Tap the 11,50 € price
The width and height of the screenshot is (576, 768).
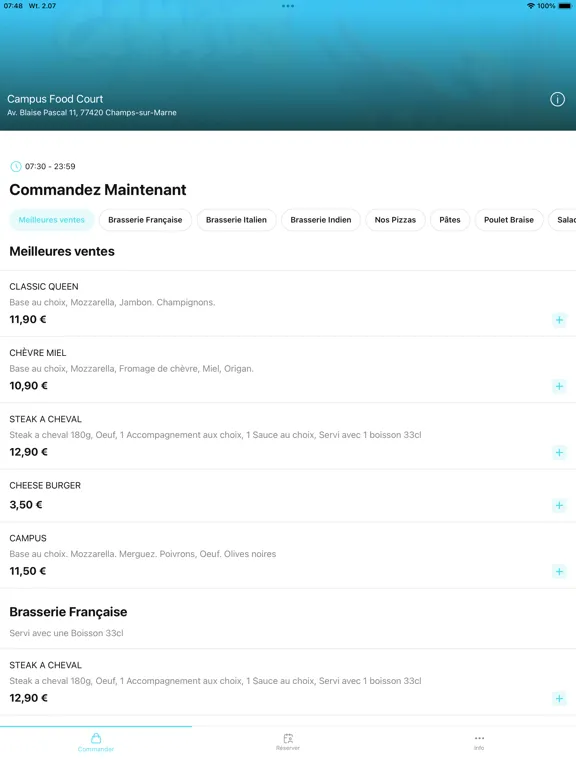[x=27, y=571]
